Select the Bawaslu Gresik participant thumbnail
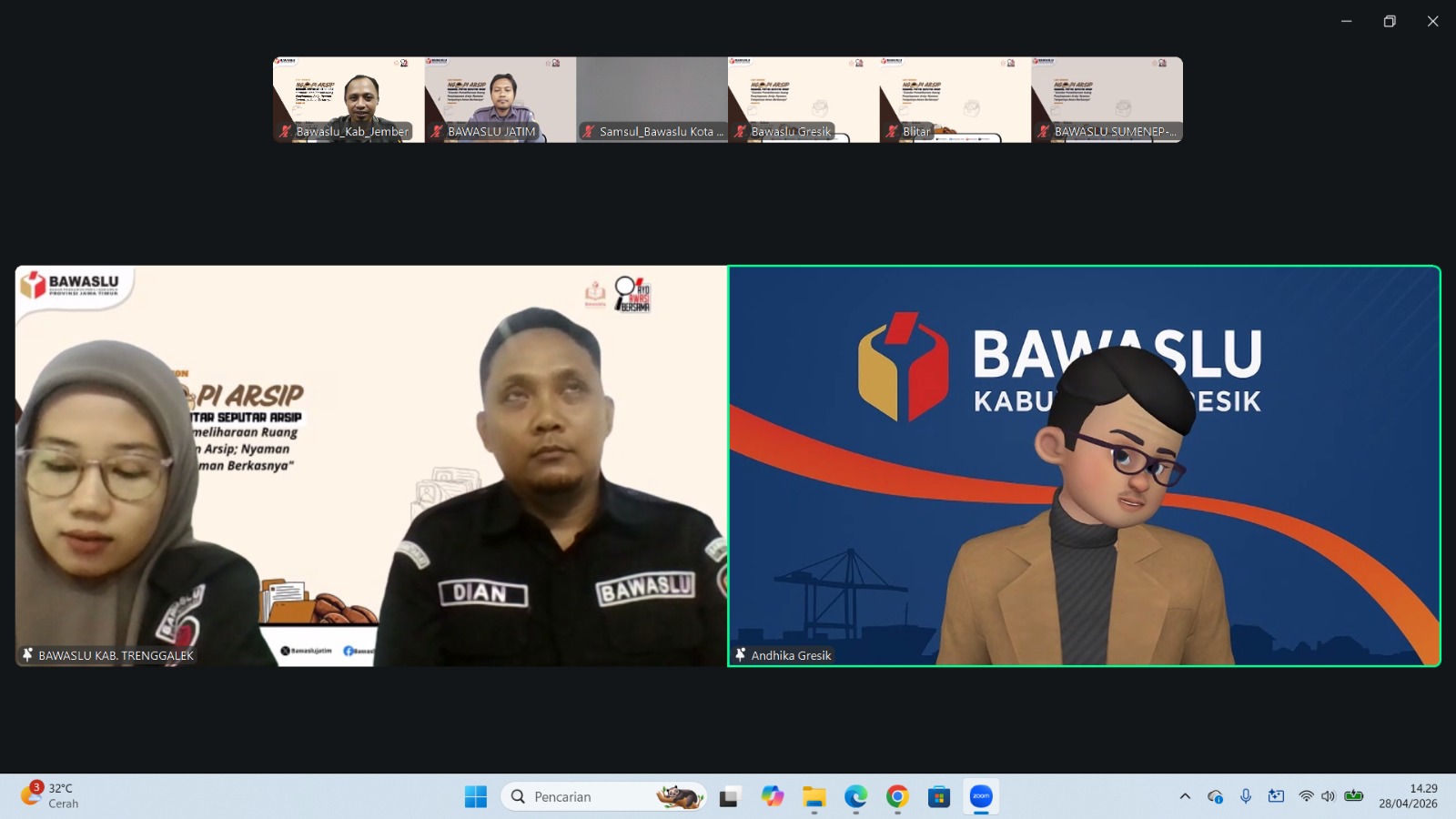Screen dimensions: 1456x819 (804, 100)
